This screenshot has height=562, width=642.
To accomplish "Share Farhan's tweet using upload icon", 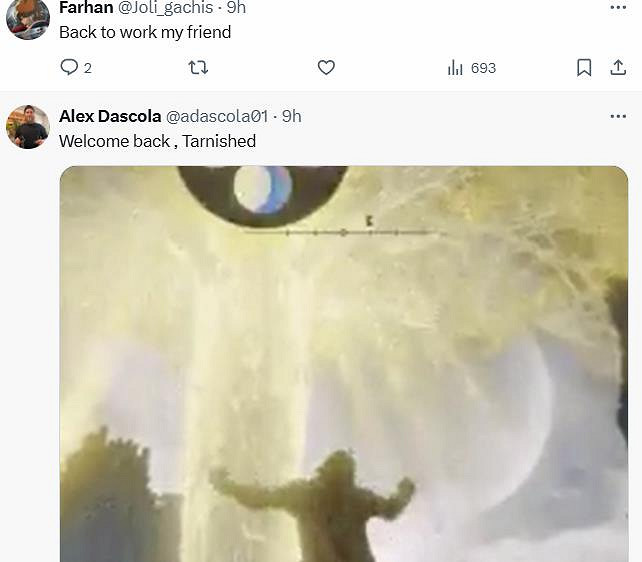I will point(618,68).
